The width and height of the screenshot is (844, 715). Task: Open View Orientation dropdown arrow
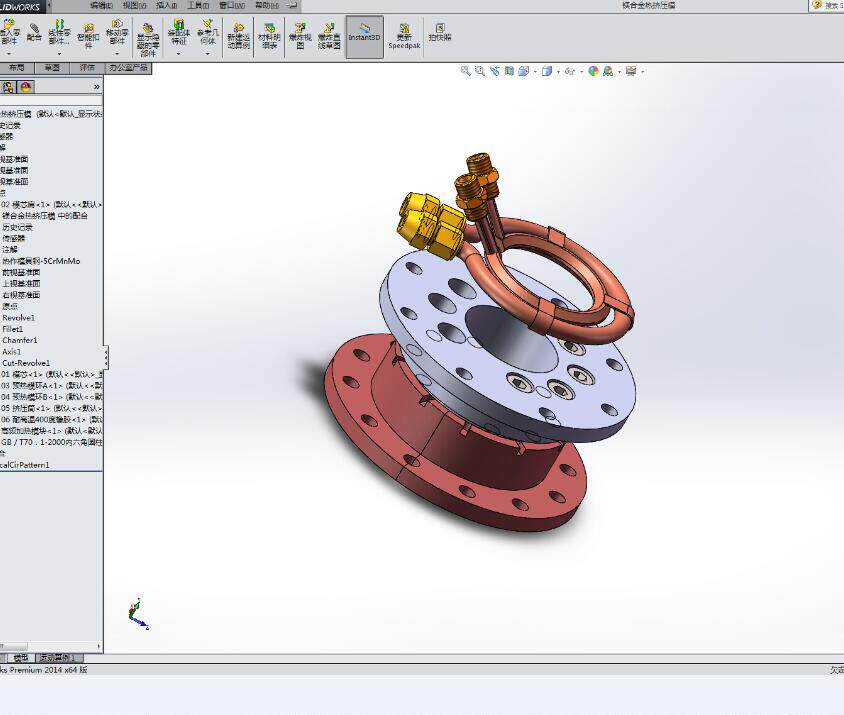coord(535,72)
